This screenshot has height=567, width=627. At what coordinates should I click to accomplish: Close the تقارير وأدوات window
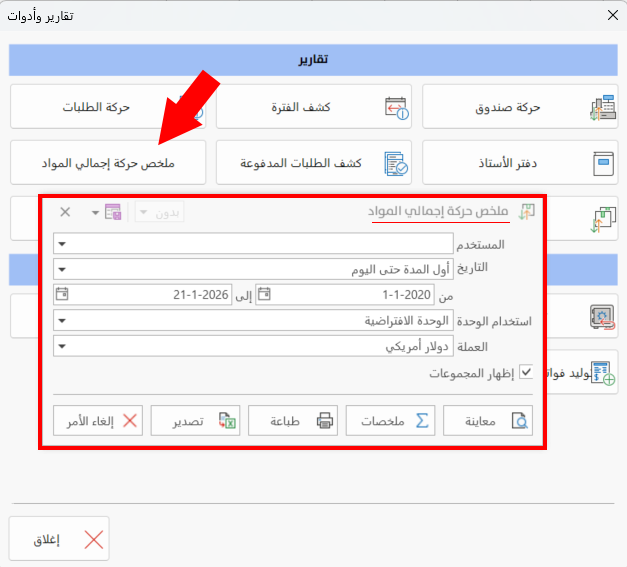613,16
